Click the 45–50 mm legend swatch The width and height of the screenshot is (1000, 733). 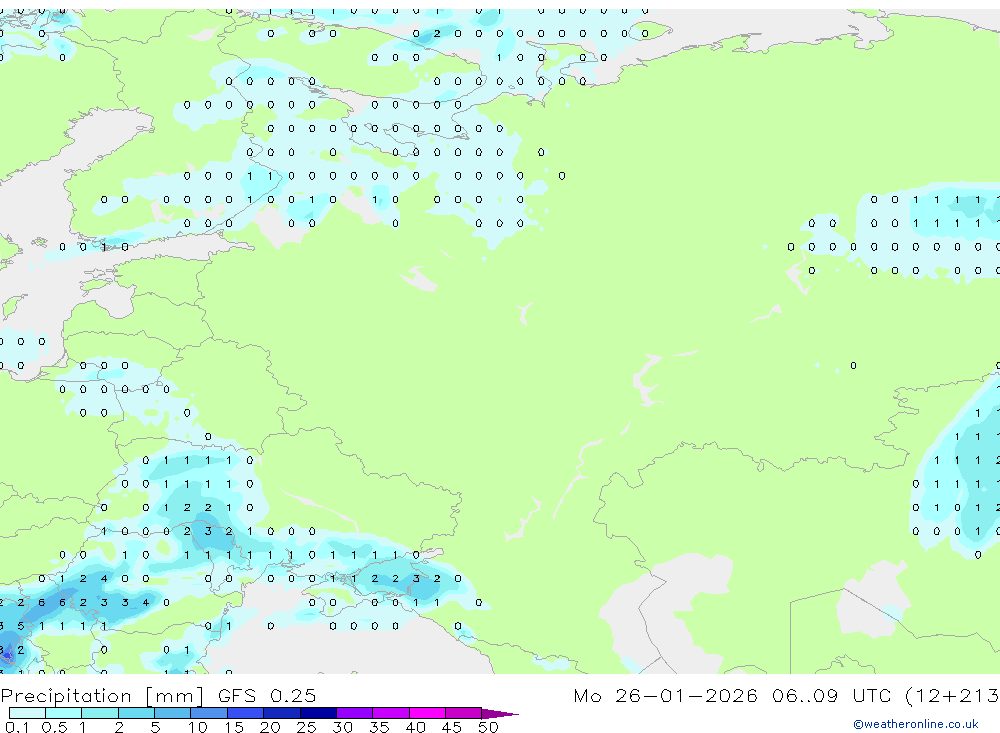click(464, 713)
